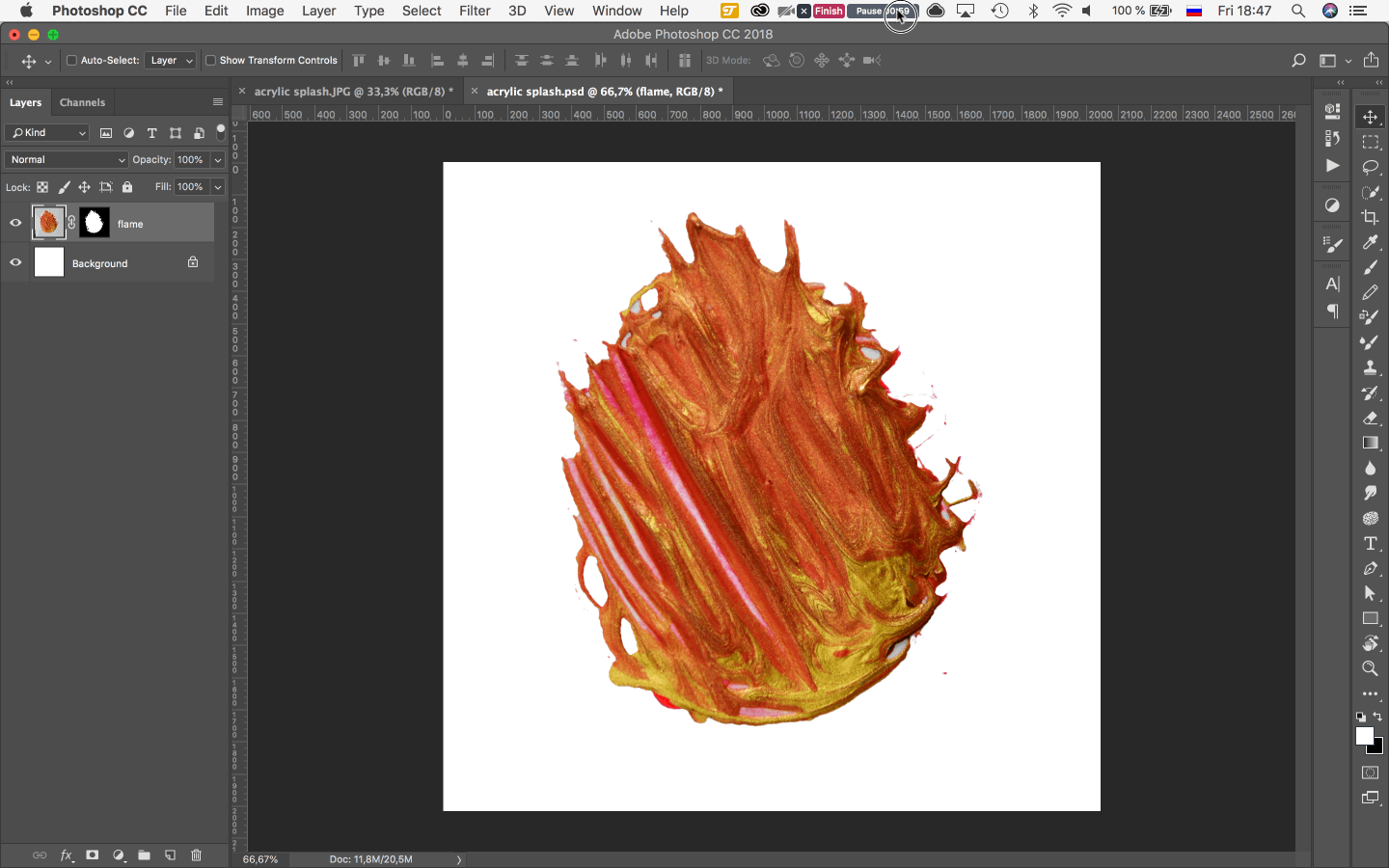
Task: Toggle Quick Mask mode
Action: [1370, 773]
